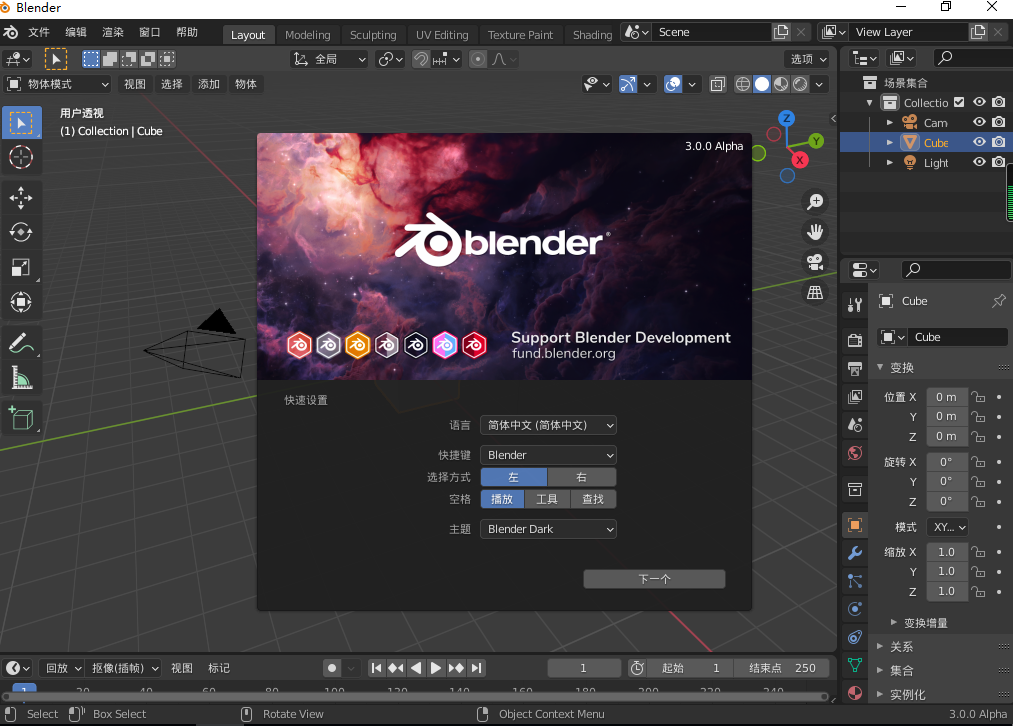Select the Move tool in left toolbar
1013x726 pixels.
(x=21, y=198)
